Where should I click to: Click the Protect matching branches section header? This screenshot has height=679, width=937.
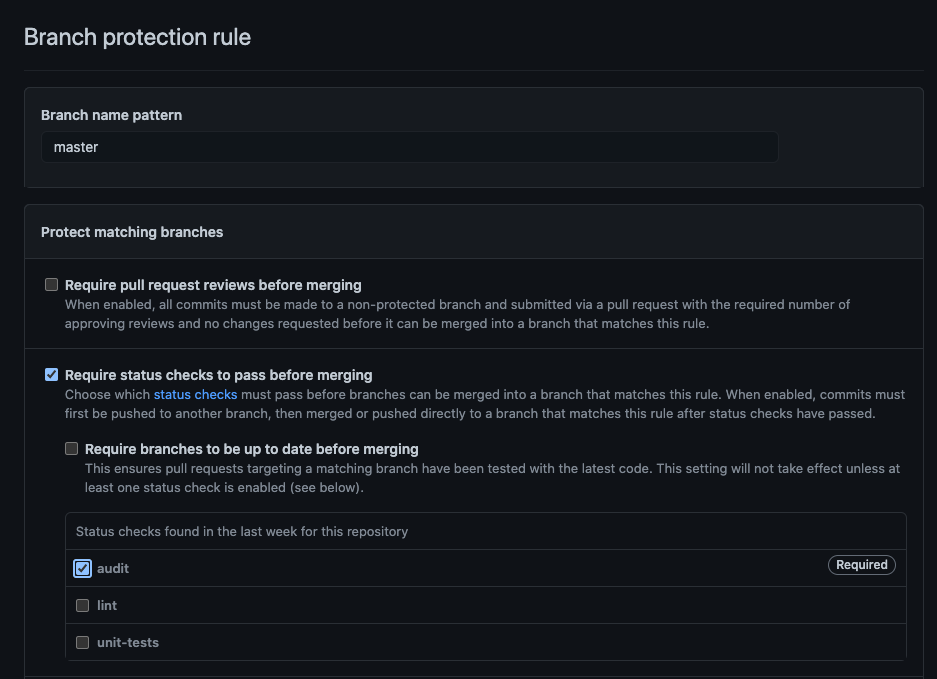[132, 232]
